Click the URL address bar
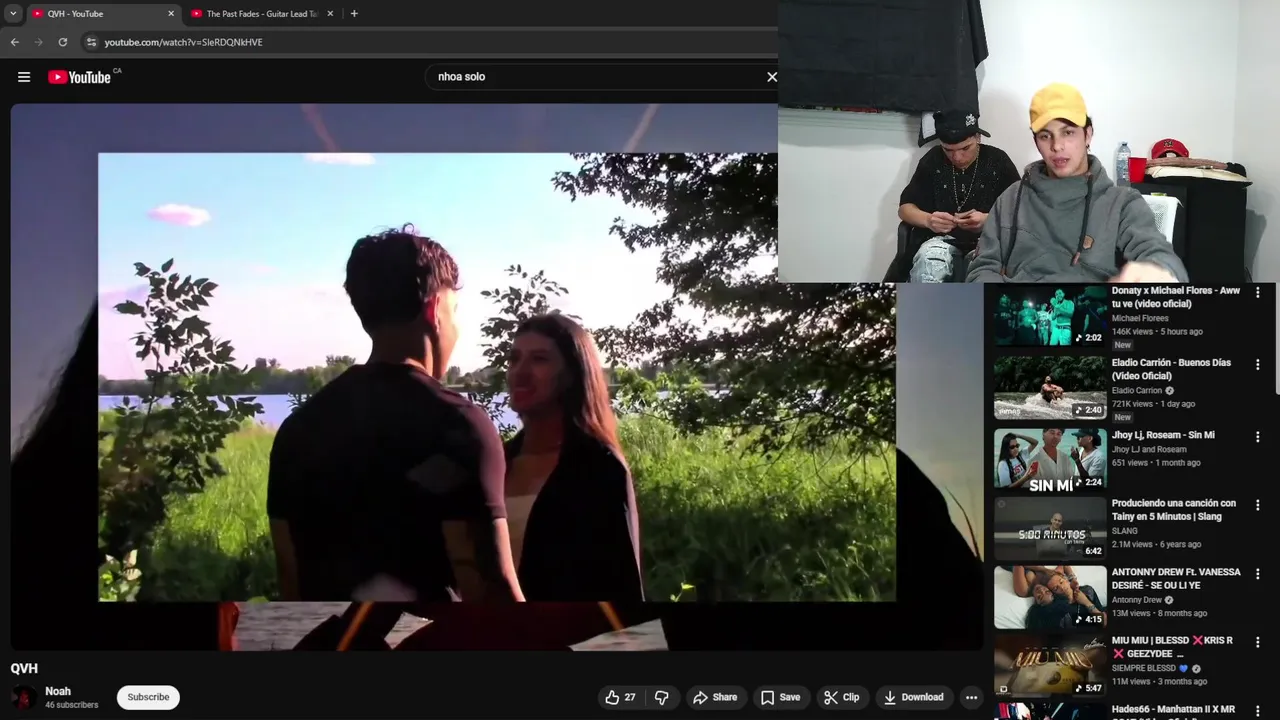 430,42
